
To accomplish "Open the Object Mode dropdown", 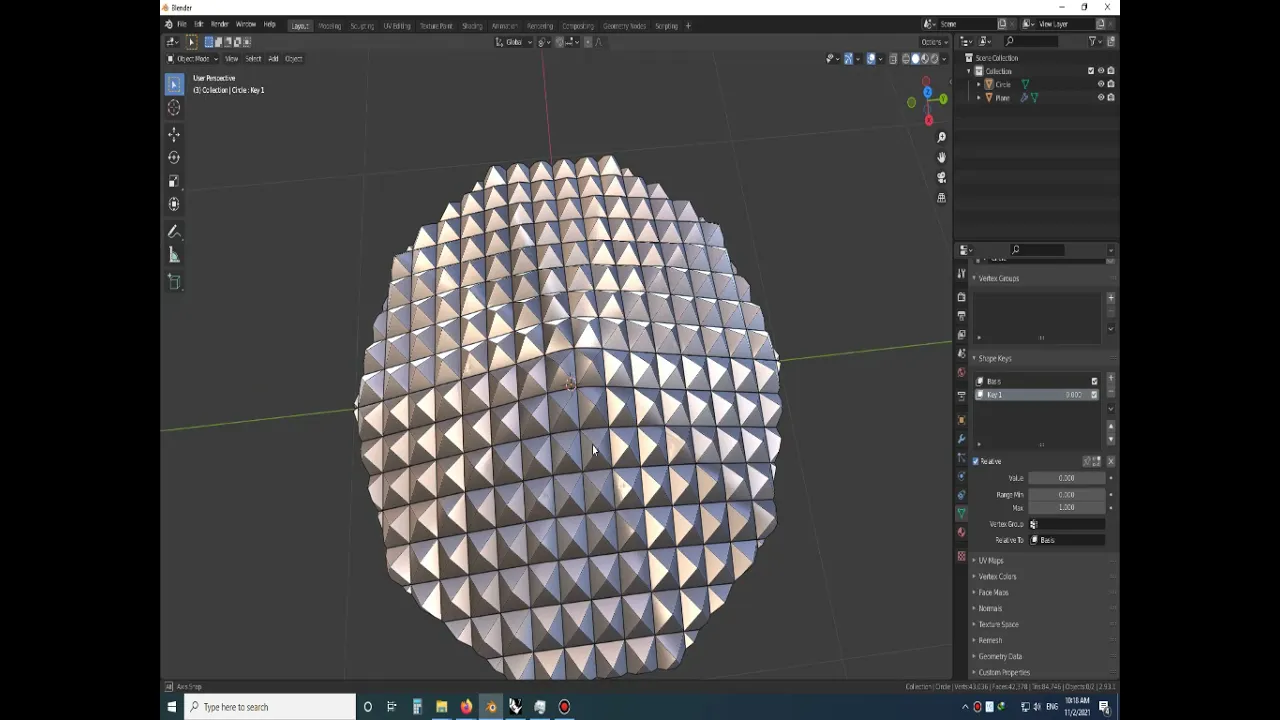I will pyautogui.click(x=193, y=59).
